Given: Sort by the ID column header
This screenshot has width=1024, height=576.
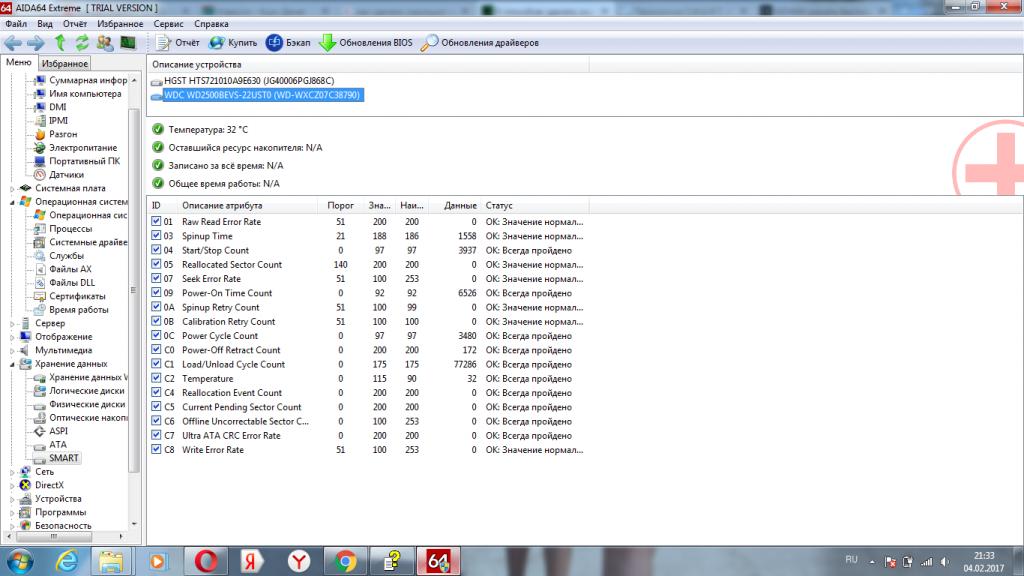Looking at the screenshot, I should [163, 206].
